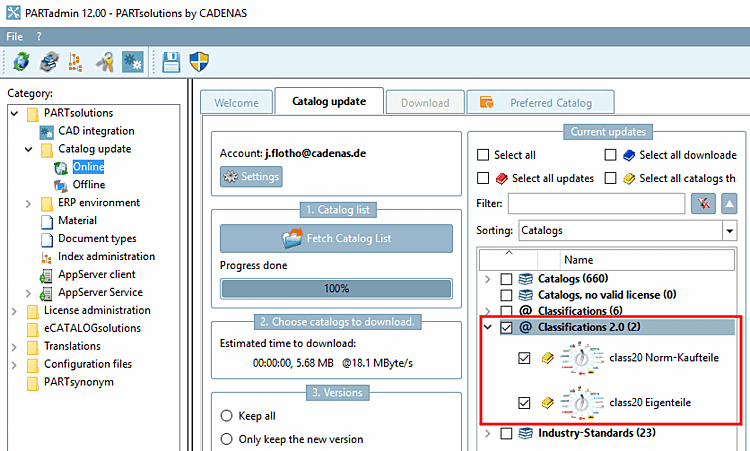Click the Document types page icon

pos(47,239)
